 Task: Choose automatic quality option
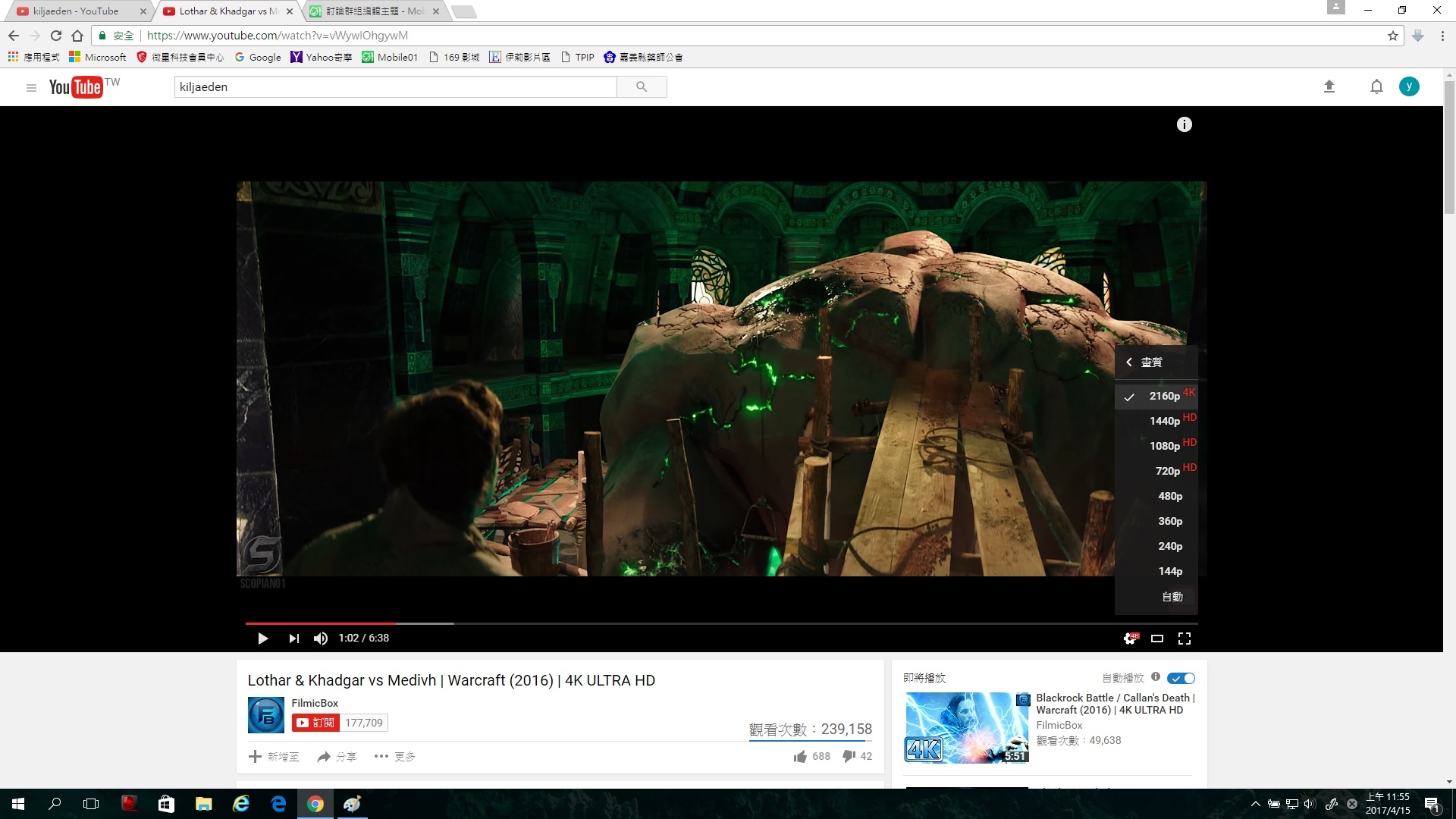click(1156, 597)
